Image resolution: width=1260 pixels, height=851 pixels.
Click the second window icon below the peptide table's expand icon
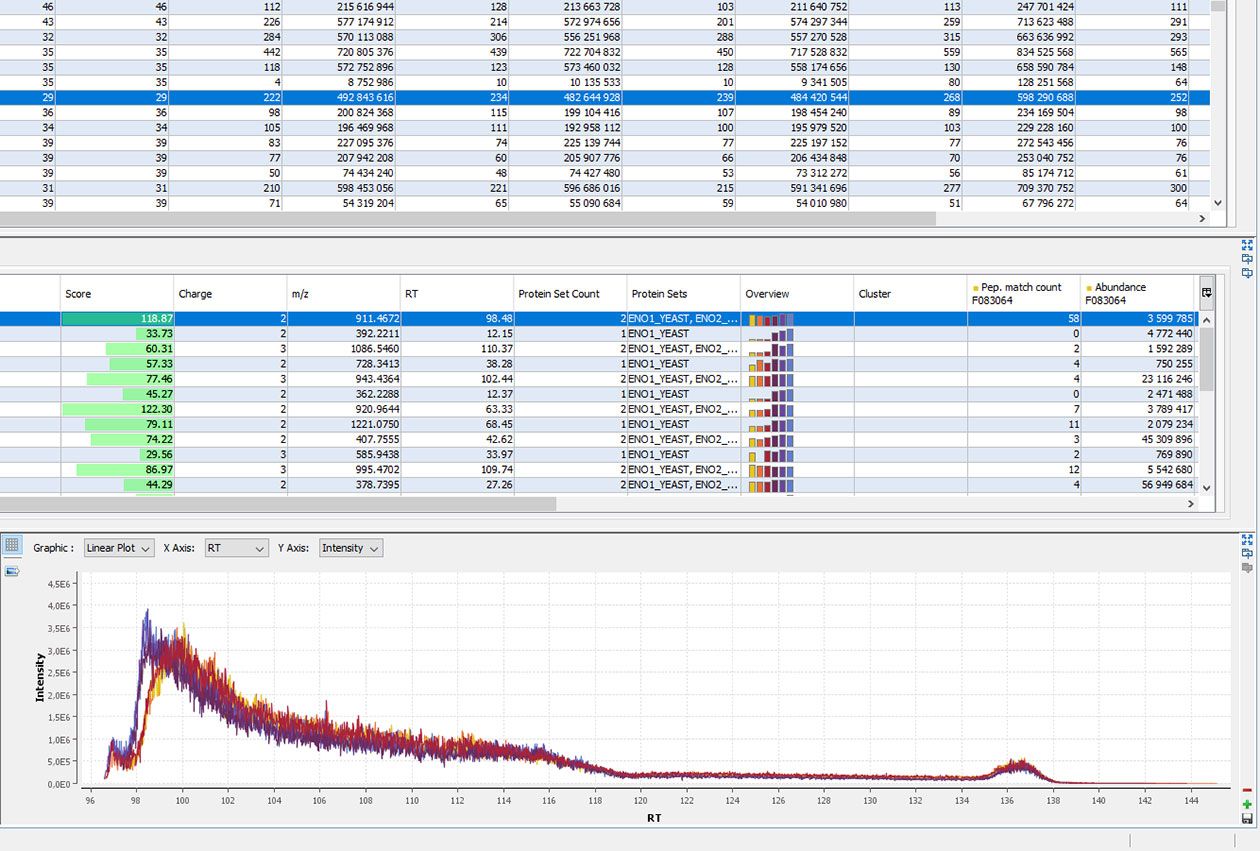tap(1247, 259)
